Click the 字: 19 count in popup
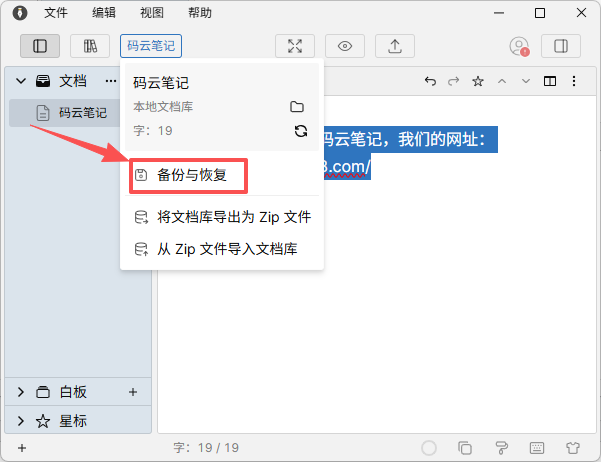 tap(153, 131)
